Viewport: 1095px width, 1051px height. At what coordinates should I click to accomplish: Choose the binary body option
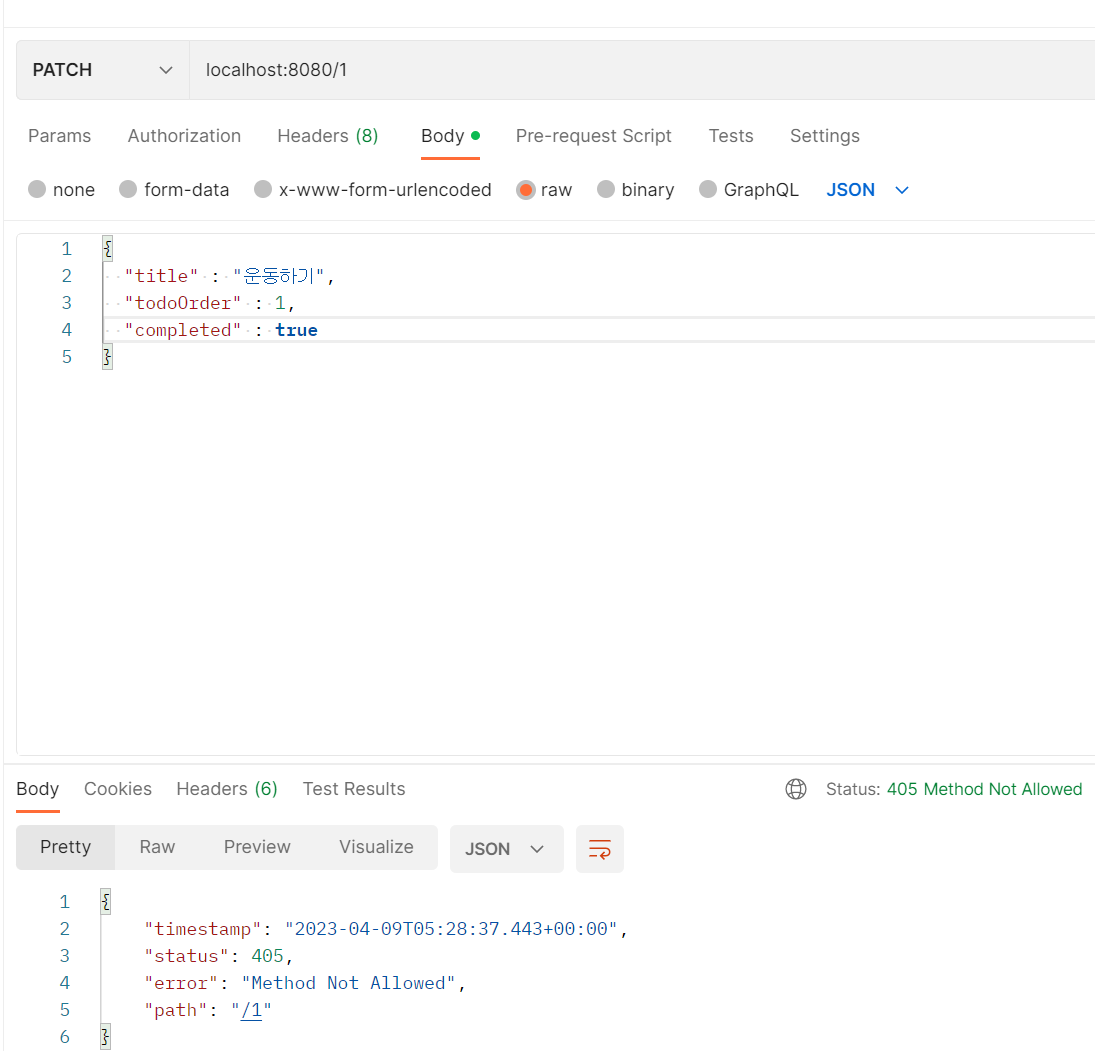[605, 189]
